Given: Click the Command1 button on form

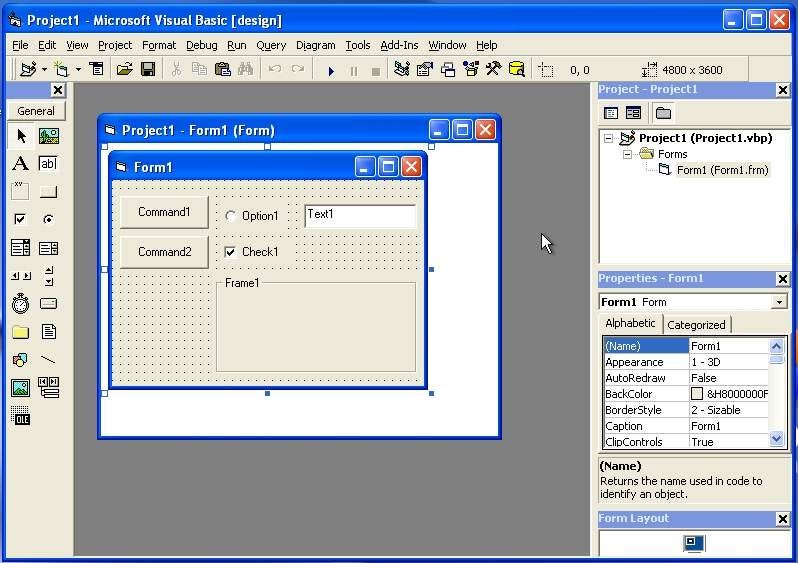Looking at the screenshot, I should coord(164,212).
